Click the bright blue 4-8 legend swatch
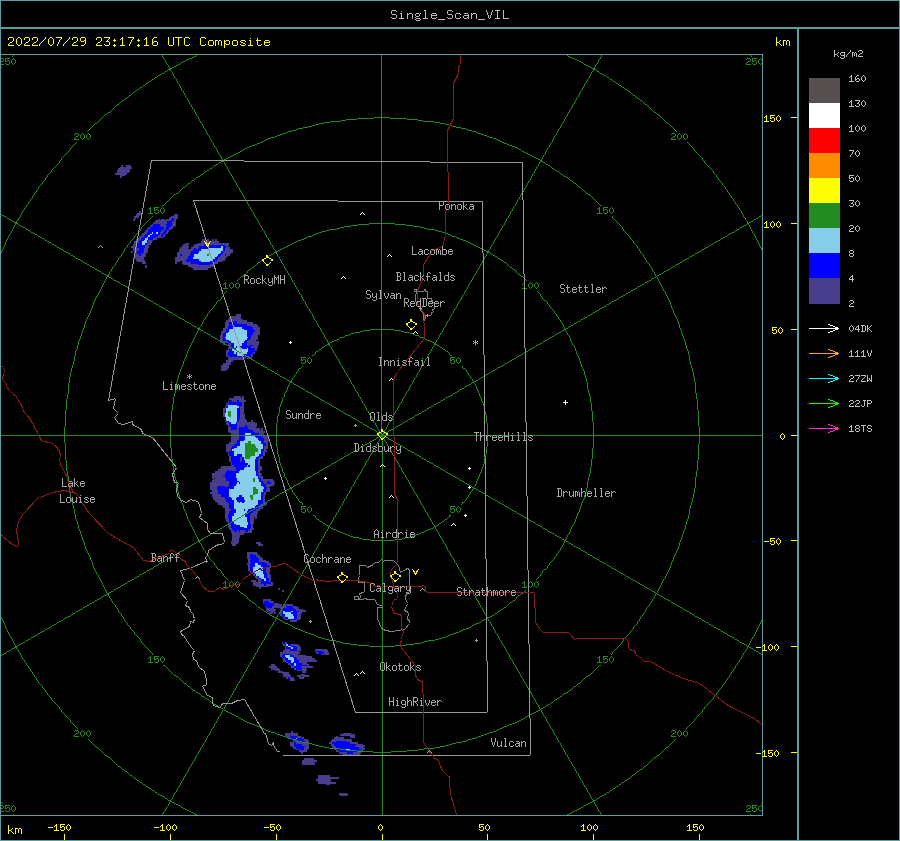Screen dimensions: 900x841 (x=824, y=265)
